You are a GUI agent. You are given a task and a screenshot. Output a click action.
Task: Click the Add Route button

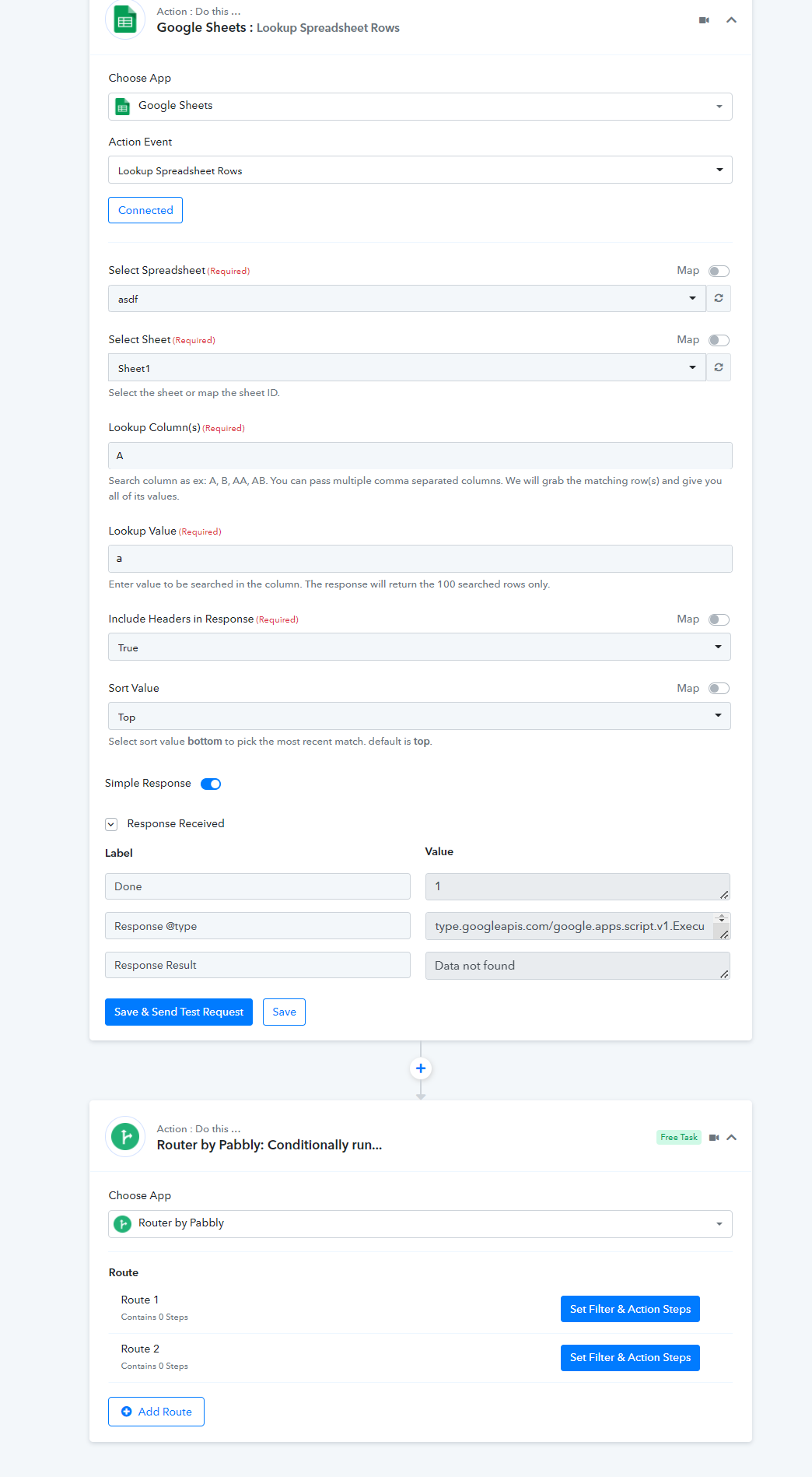[156, 1412]
